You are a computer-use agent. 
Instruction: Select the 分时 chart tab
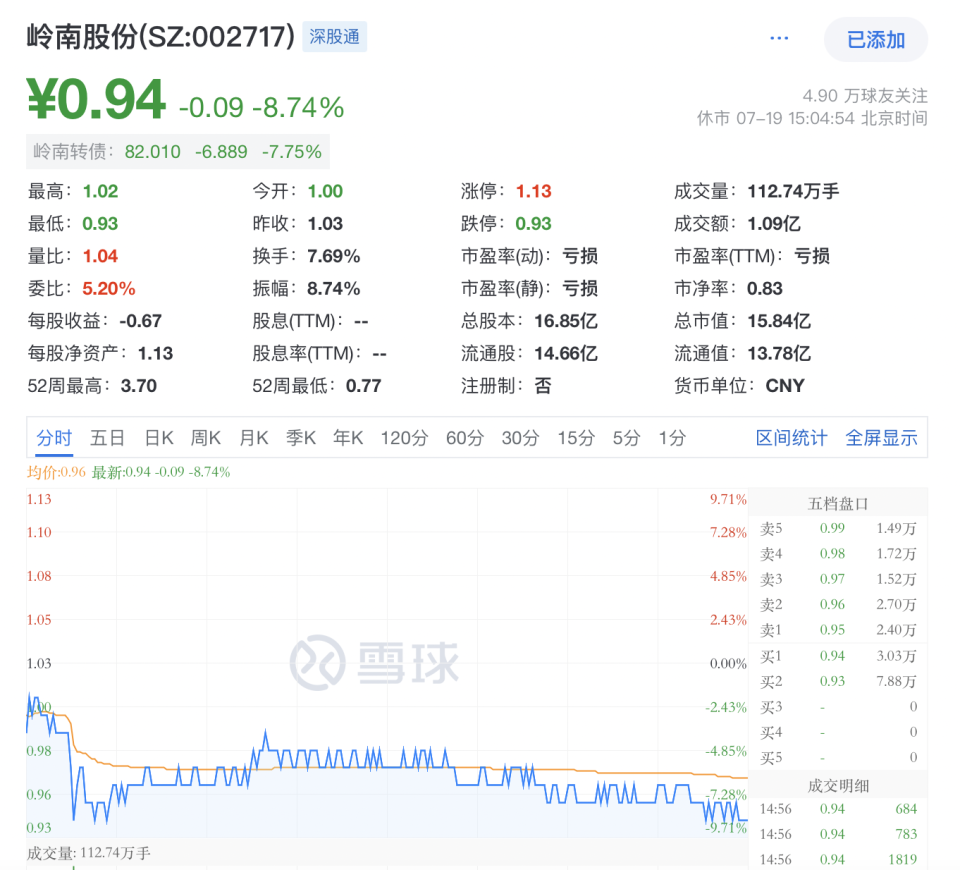click(54, 438)
